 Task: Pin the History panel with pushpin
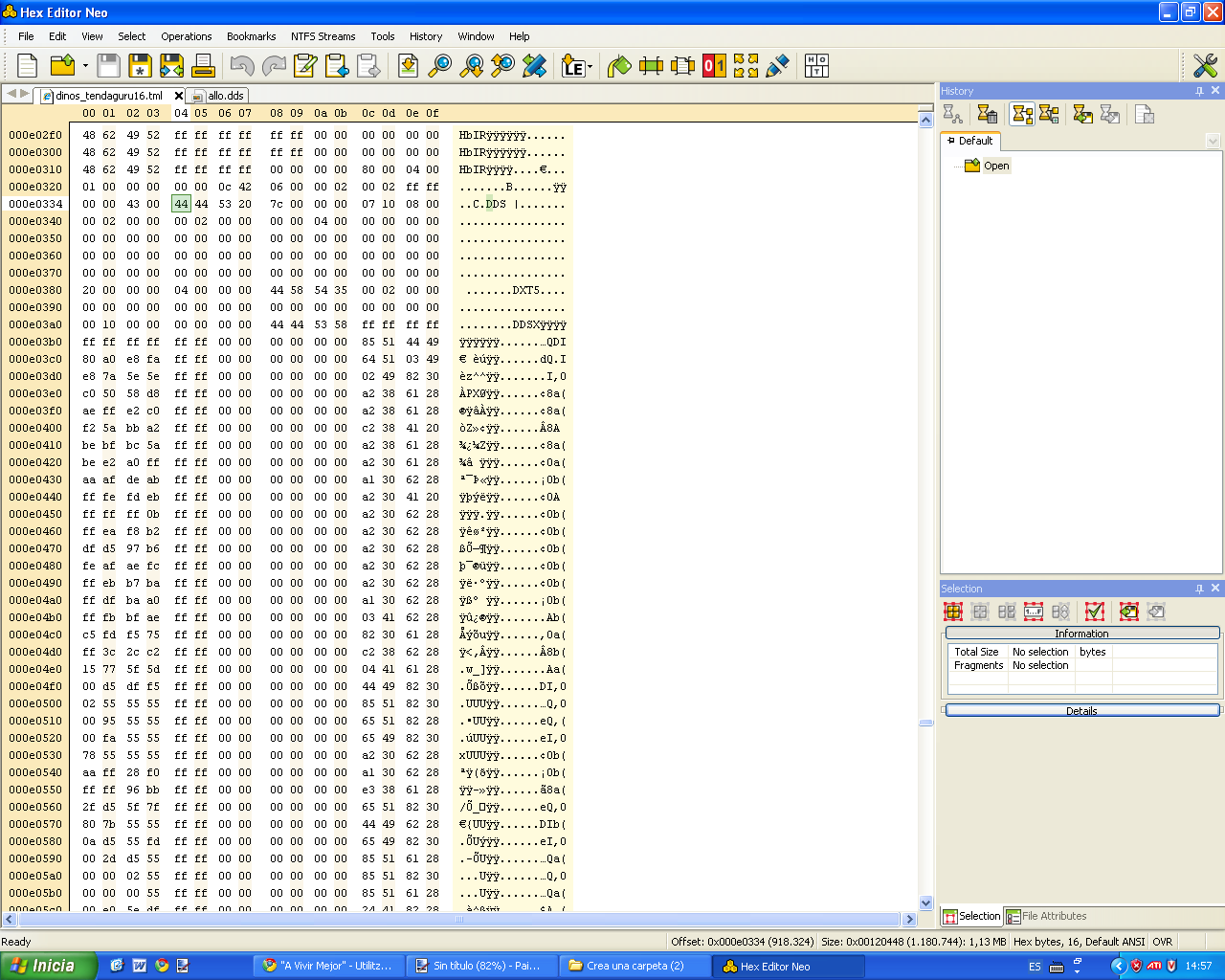click(x=1199, y=91)
